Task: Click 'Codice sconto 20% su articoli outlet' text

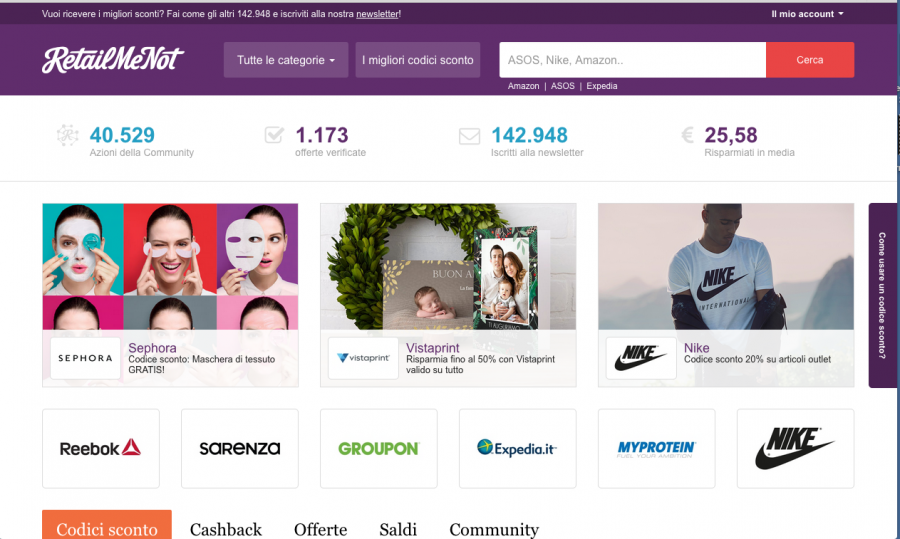Action: [x=757, y=359]
